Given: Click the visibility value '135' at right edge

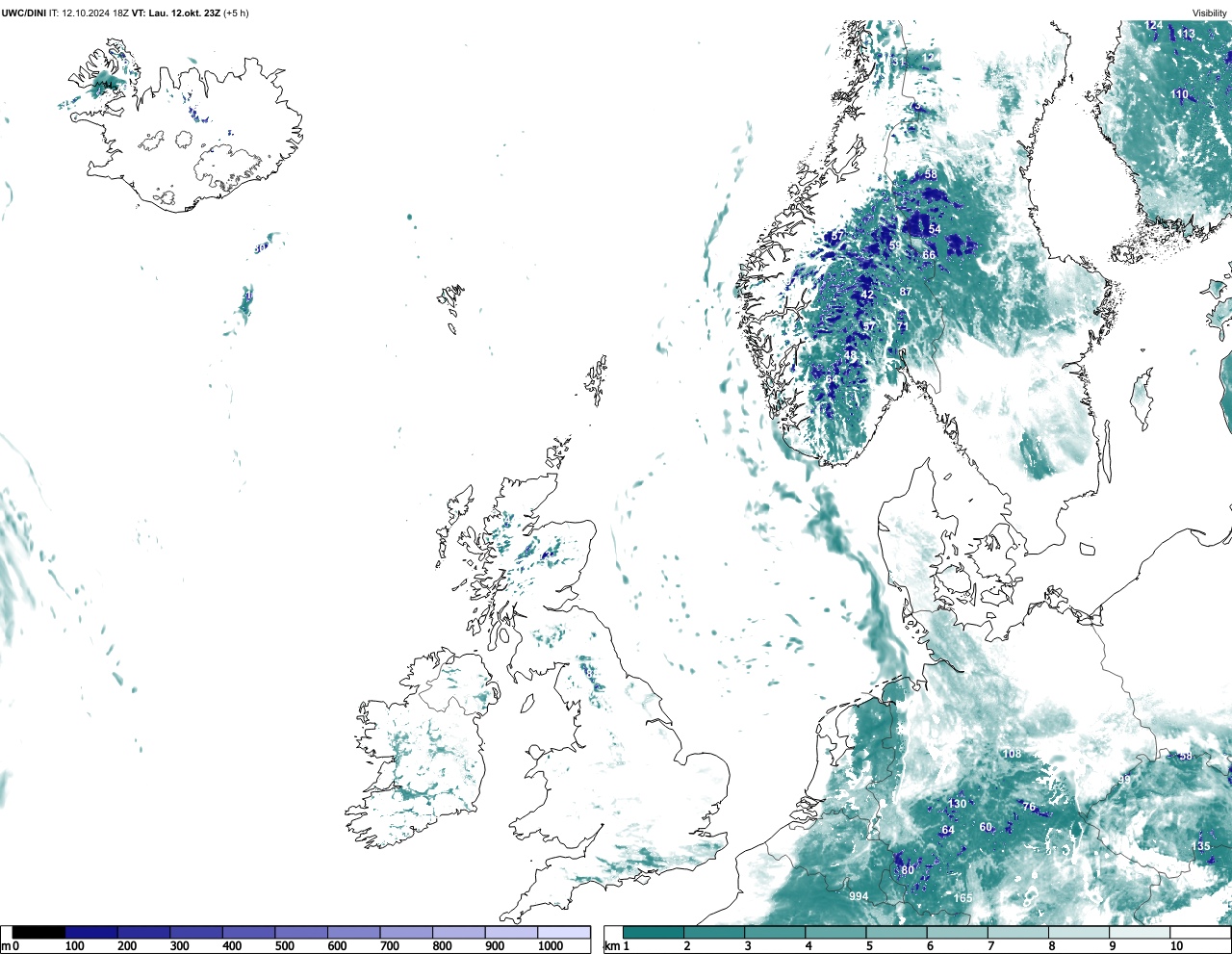Looking at the screenshot, I should click(x=1201, y=846).
